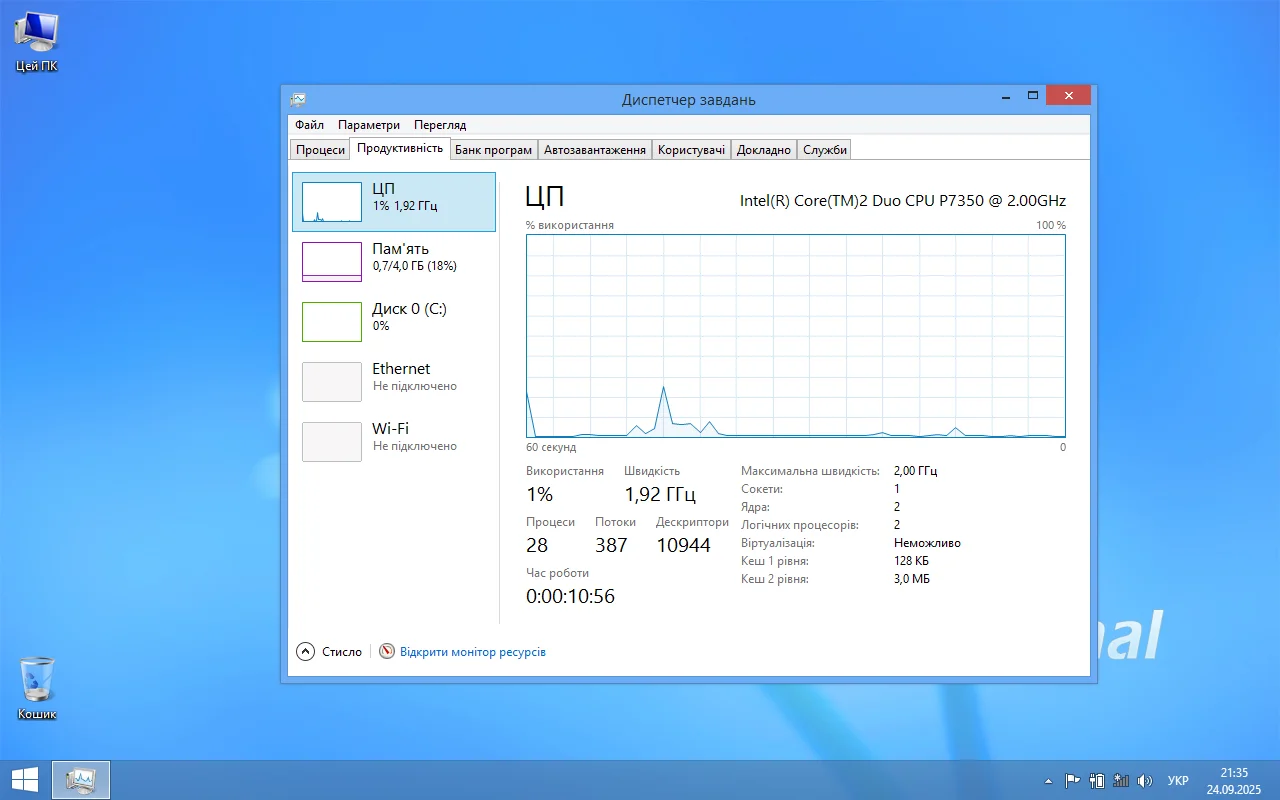The image size is (1280, 800).
Task: Click the resource monitor icon
Action: pos(387,652)
